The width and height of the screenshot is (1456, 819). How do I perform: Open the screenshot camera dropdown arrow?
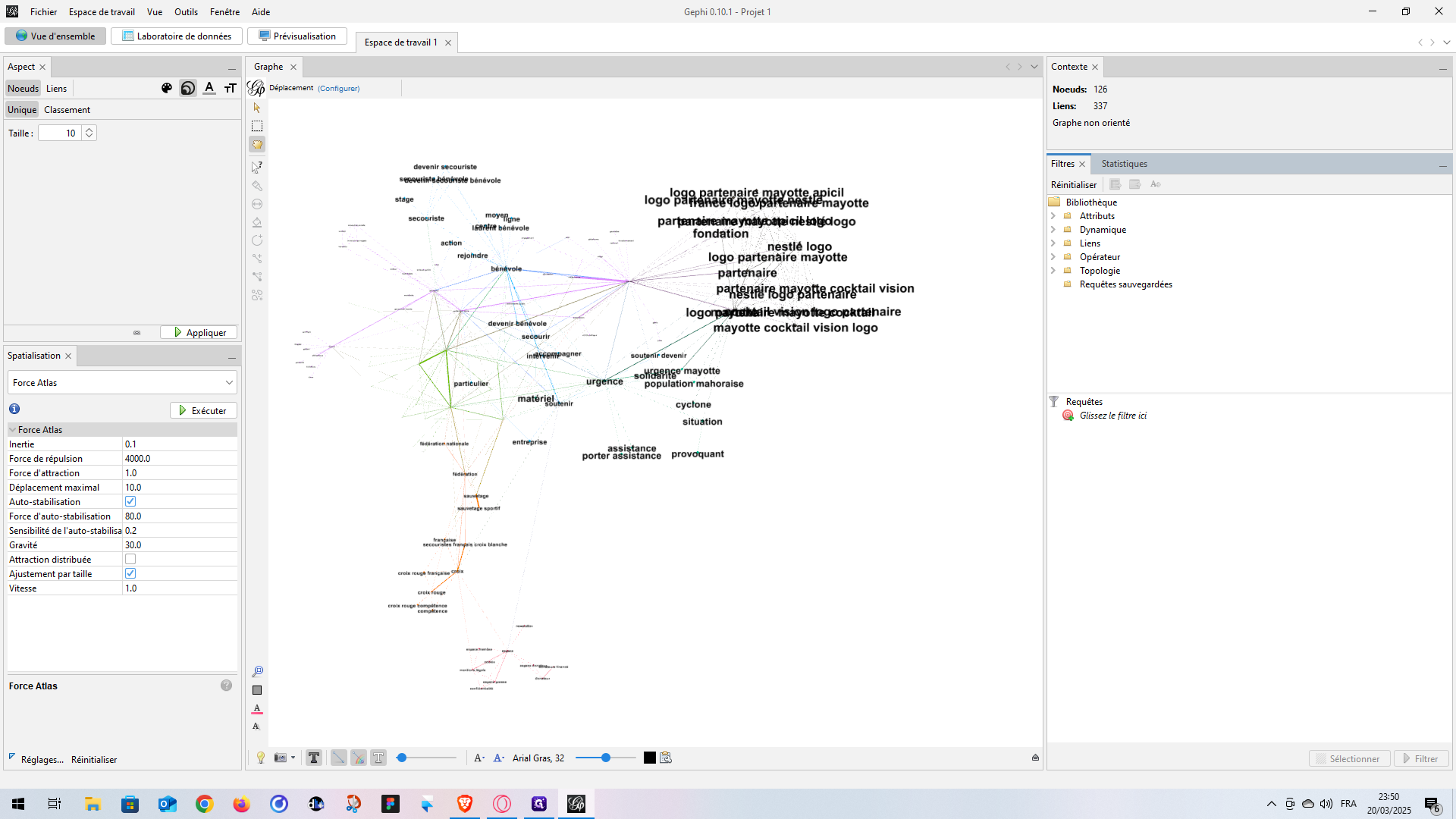293,758
